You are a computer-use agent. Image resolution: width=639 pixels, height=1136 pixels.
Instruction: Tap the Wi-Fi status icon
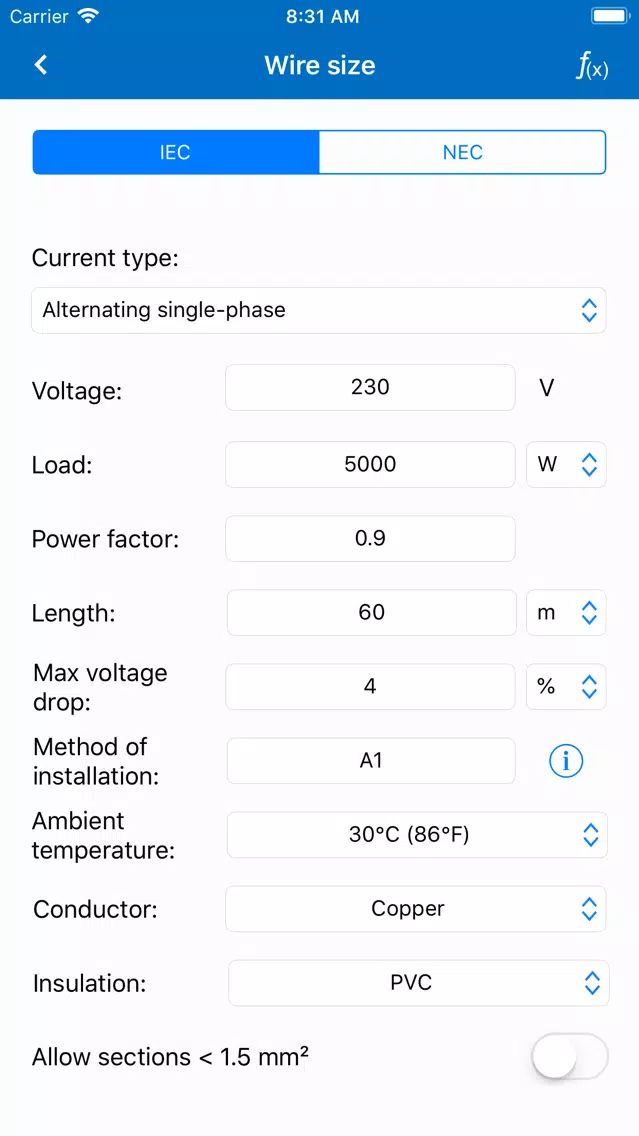tap(90, 17)
